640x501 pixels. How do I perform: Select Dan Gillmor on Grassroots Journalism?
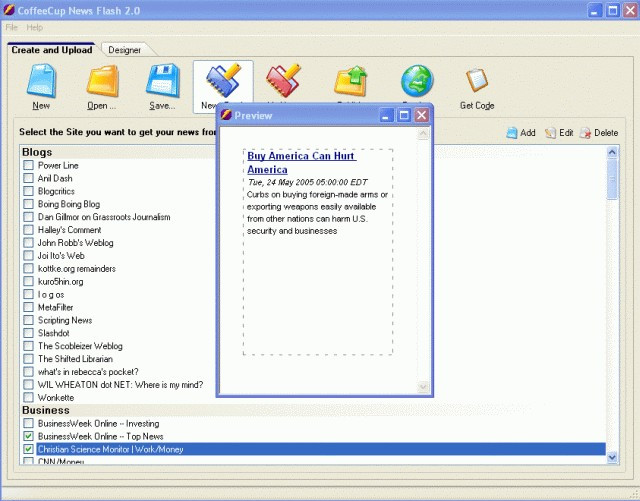(104, 217)
